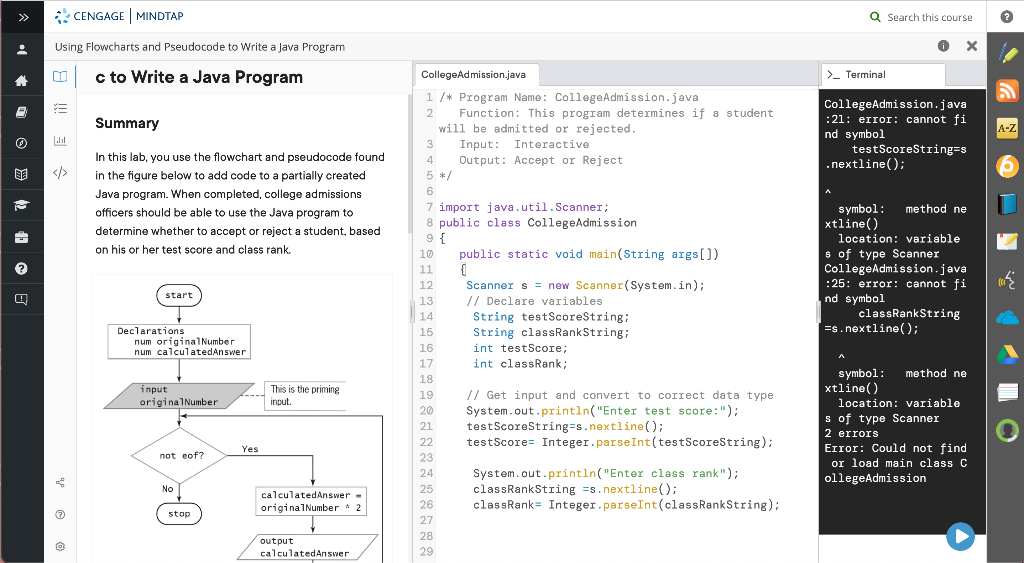Open the graduation cap icon
Screen dimensions: 1024x563
pyautogui.click(x=22, y=206)
